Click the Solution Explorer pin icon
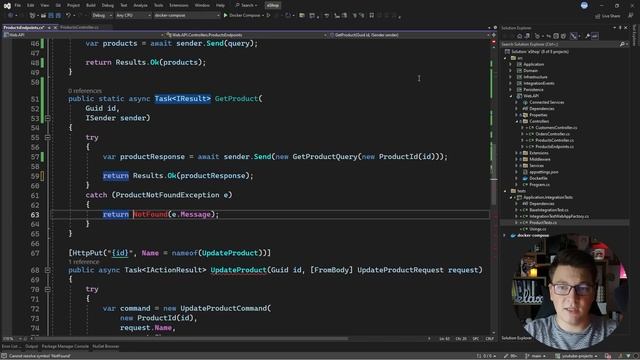This screenshot has height=360, width=640. coord(620,28)
